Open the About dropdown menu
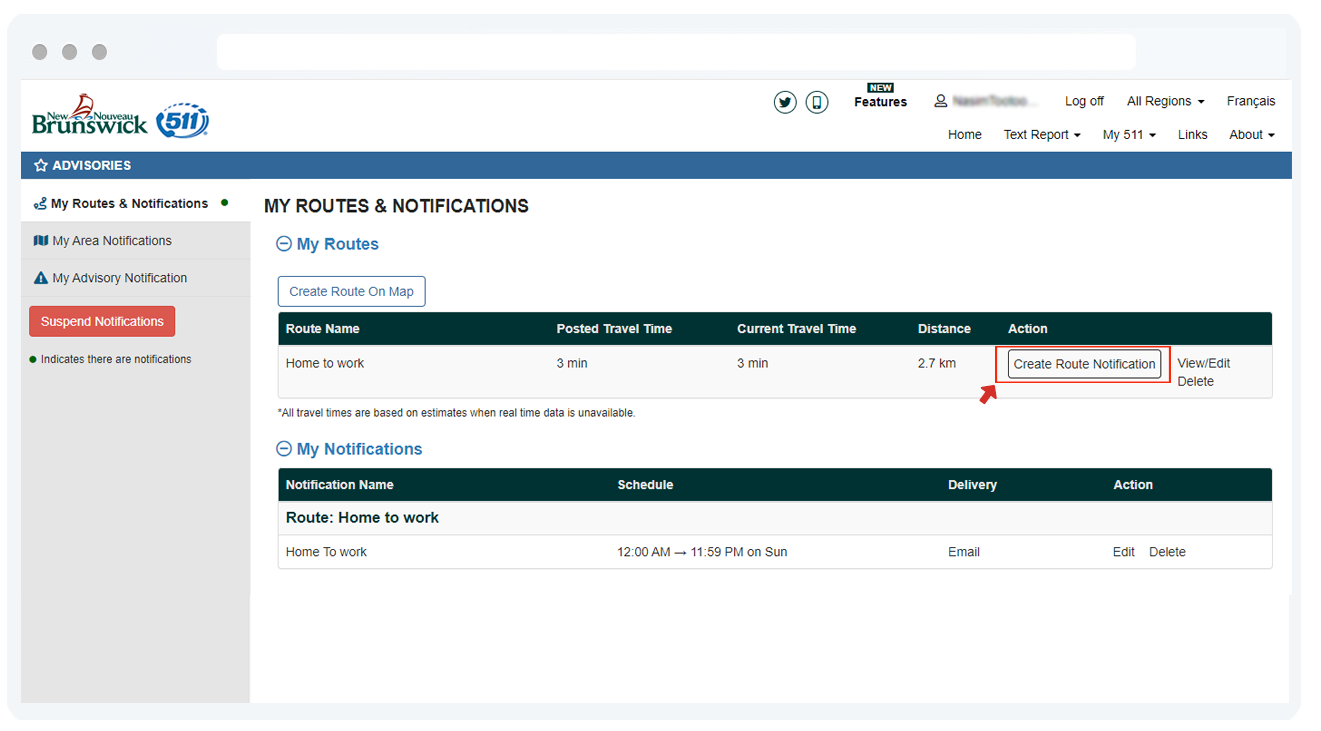This screenshot has height=731, width=1321. tap(1252, 135)
